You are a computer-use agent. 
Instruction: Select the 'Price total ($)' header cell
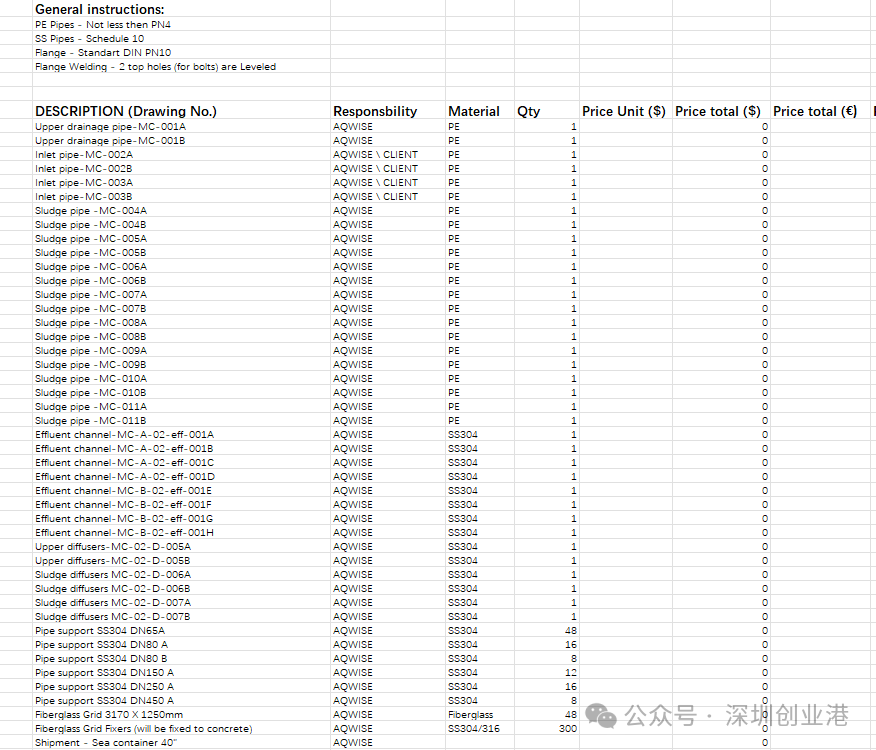[721, 111]
